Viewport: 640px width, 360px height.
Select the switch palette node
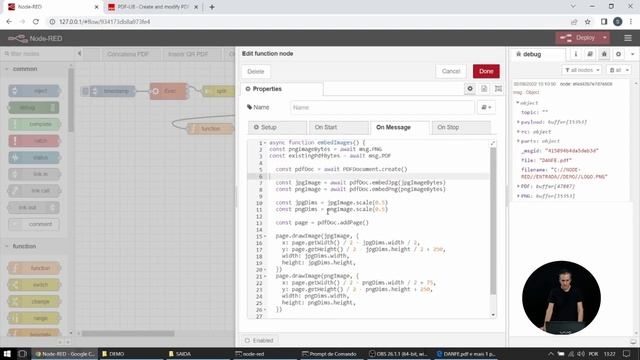(34, 285)
